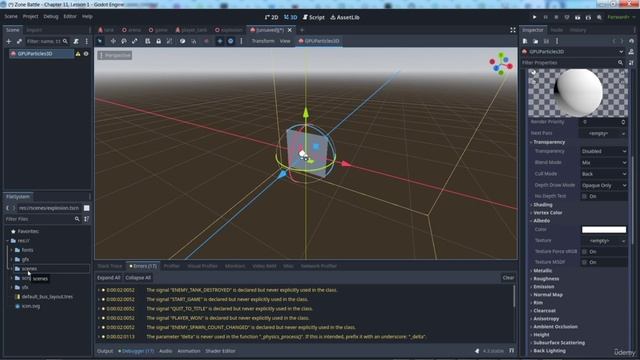Open the Editor menu

70,16
